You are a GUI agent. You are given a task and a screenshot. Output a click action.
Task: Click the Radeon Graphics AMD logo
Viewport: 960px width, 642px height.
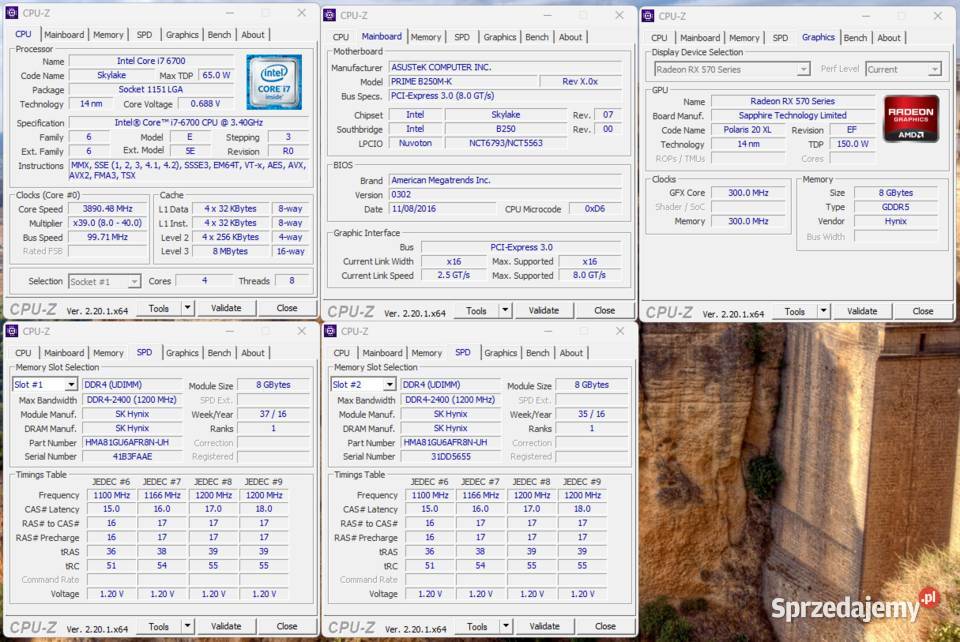(910, 119)
